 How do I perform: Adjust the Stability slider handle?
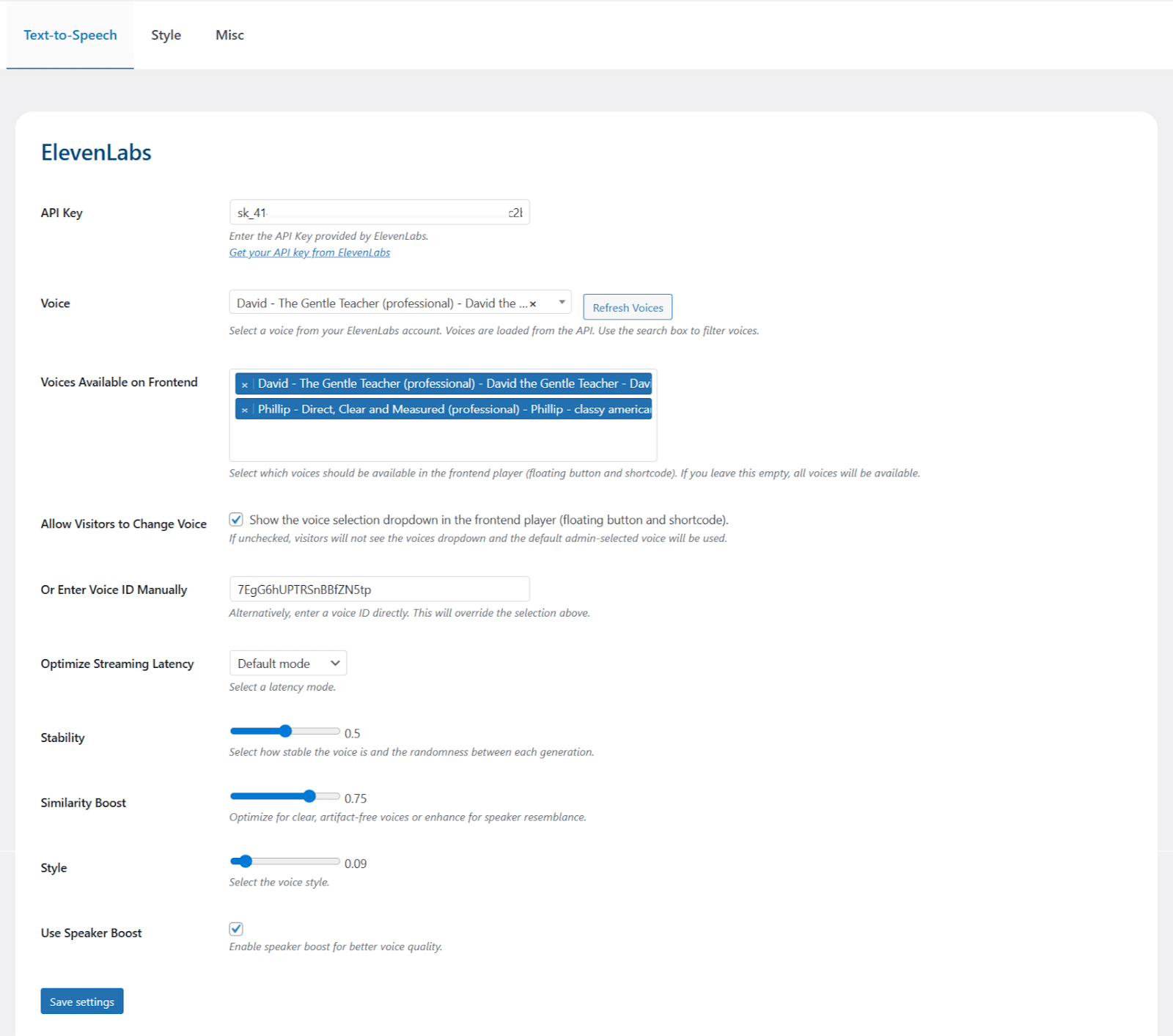[x=286, y=731]
